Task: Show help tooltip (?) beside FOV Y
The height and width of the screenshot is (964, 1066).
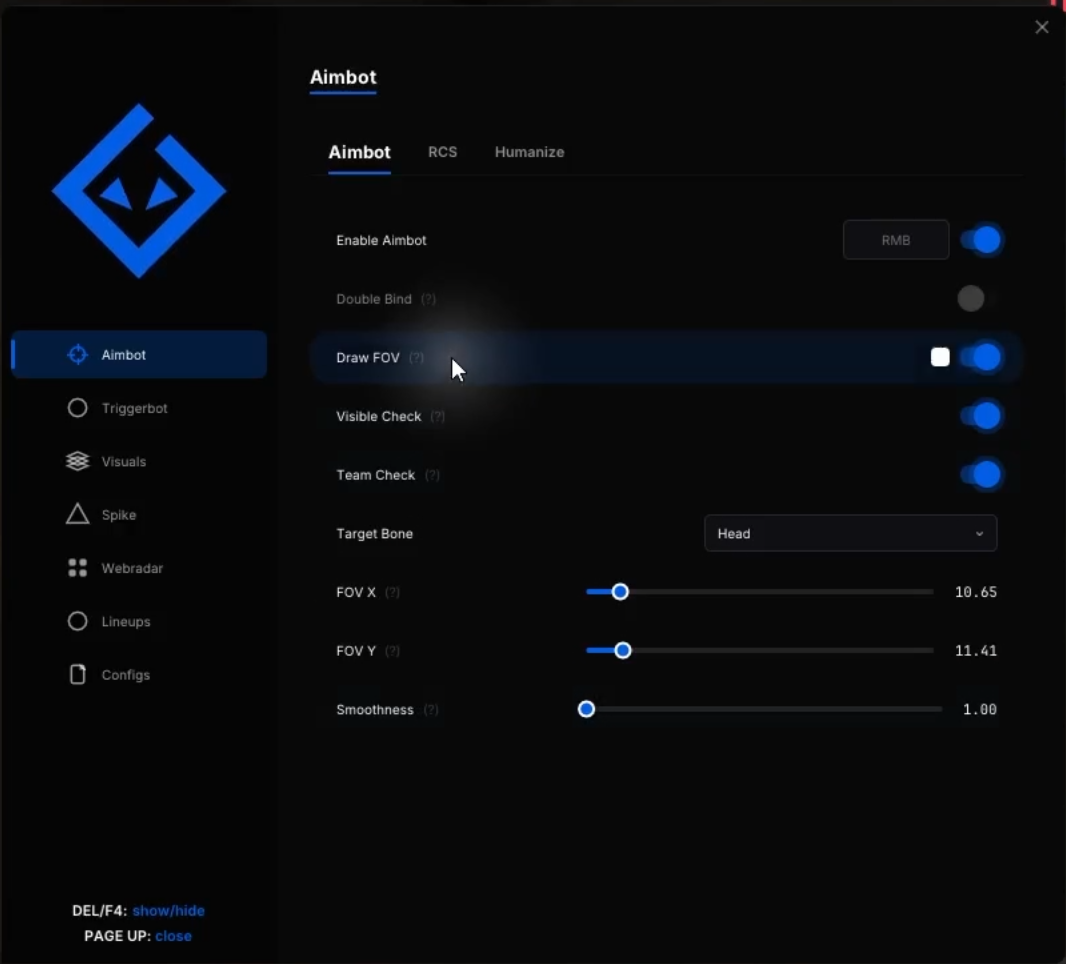Action: point(392,651)
